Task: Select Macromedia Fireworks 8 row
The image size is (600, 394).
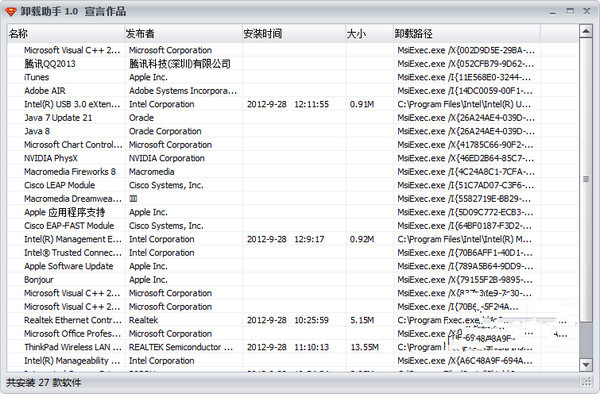Action: (x=292, y=172)
